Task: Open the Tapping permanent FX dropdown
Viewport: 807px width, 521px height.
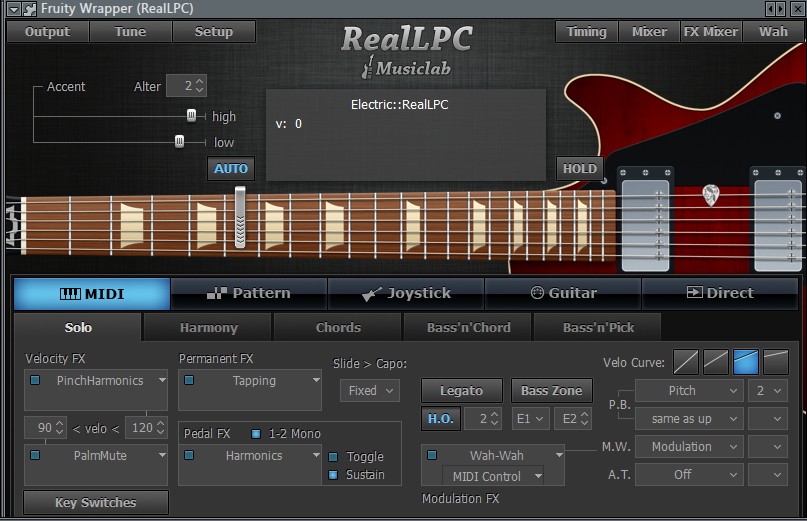Action: (x=316, y=380)
